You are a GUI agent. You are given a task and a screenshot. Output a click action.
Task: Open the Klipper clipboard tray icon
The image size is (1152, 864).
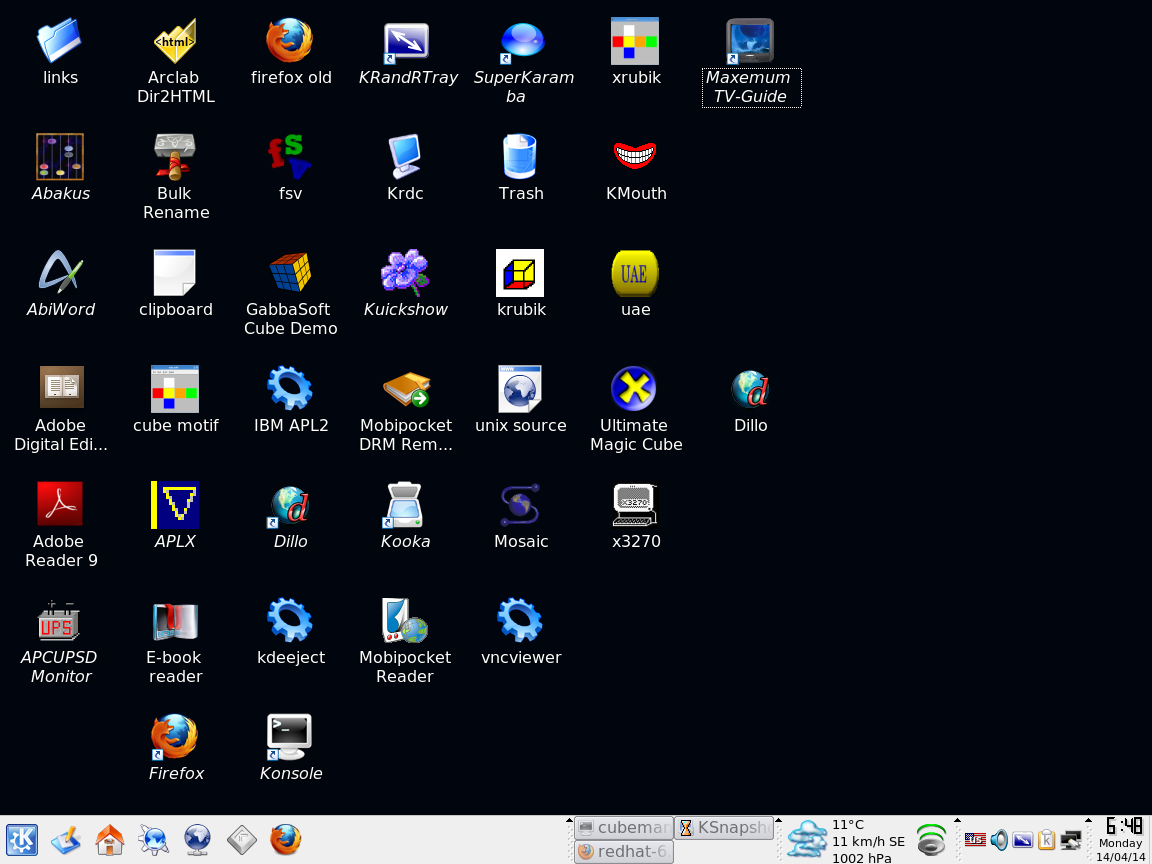1046,839
